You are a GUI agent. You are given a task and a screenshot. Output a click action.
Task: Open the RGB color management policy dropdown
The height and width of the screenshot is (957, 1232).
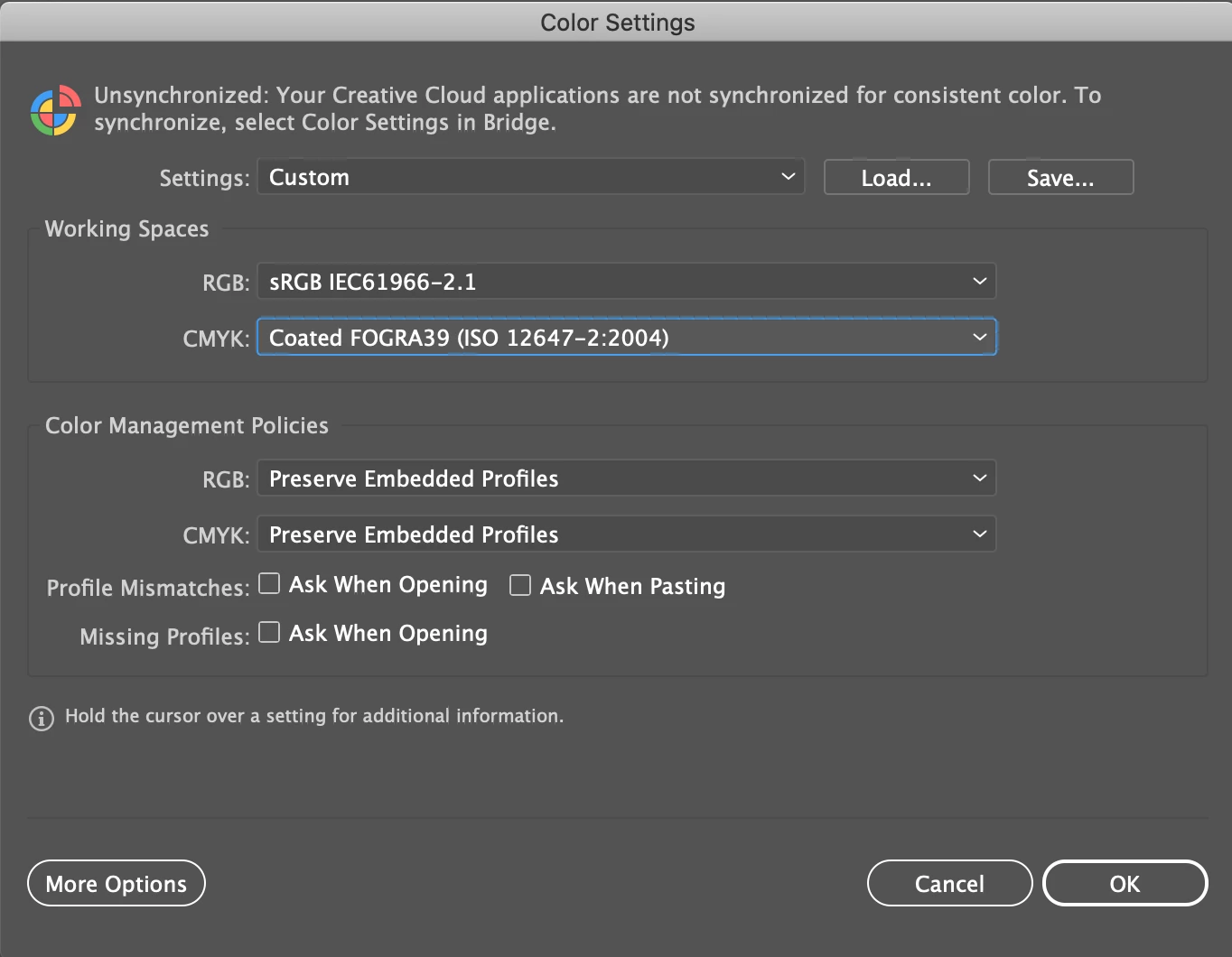[626, 478]
